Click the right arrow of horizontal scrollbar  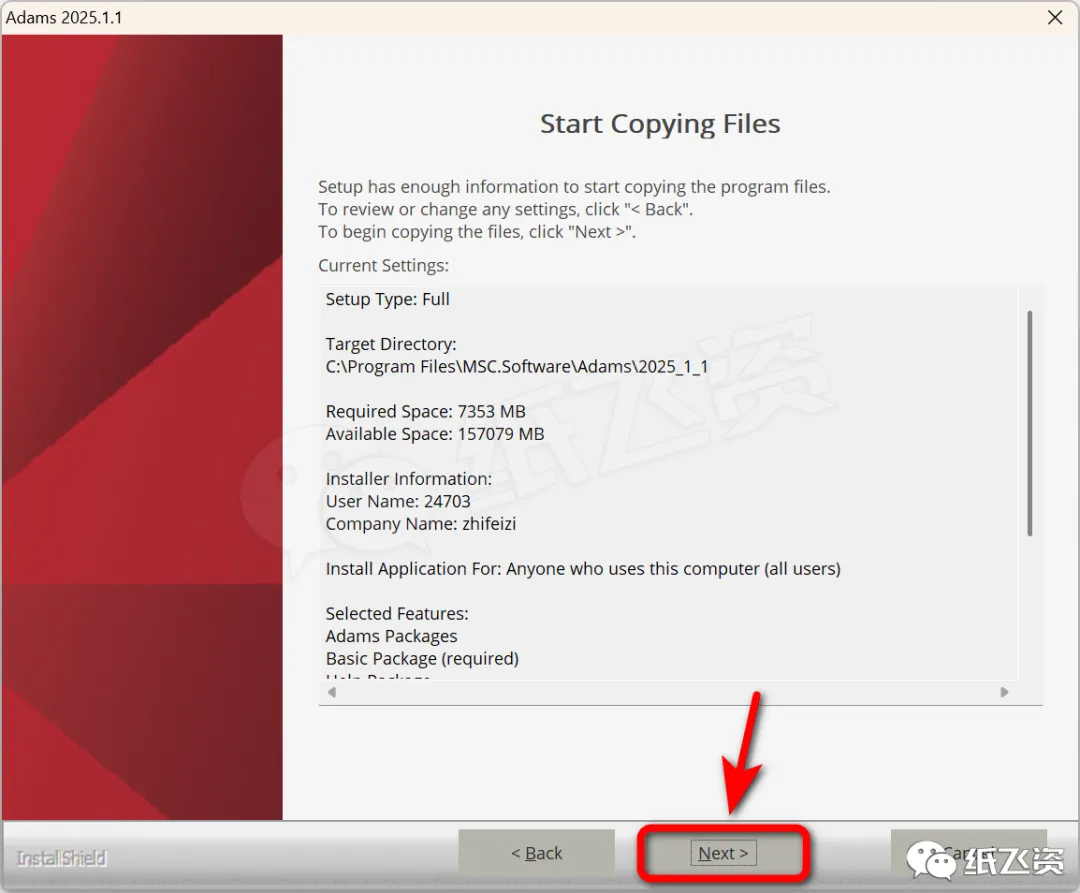click(1004, 692)
